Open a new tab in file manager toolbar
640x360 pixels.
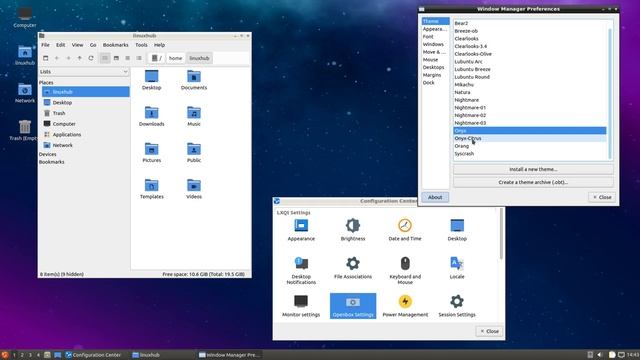click(46, 58)
